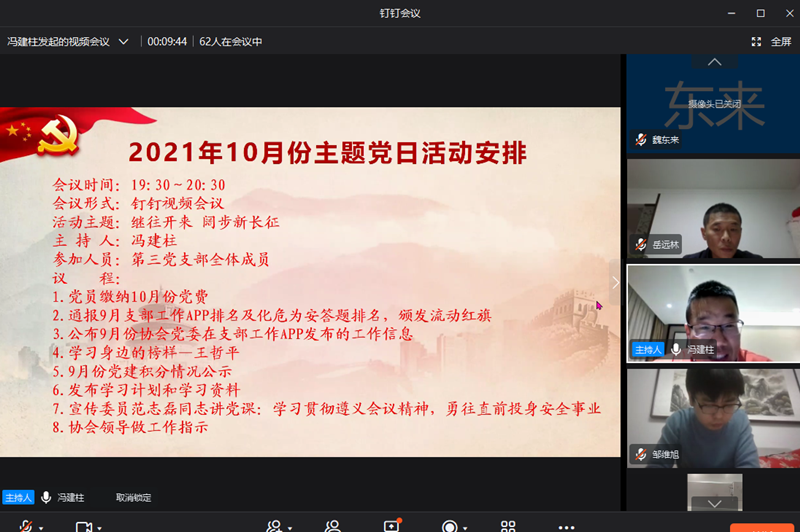
Task: Open the apps grid icon
Action: (x=508, y=526)
